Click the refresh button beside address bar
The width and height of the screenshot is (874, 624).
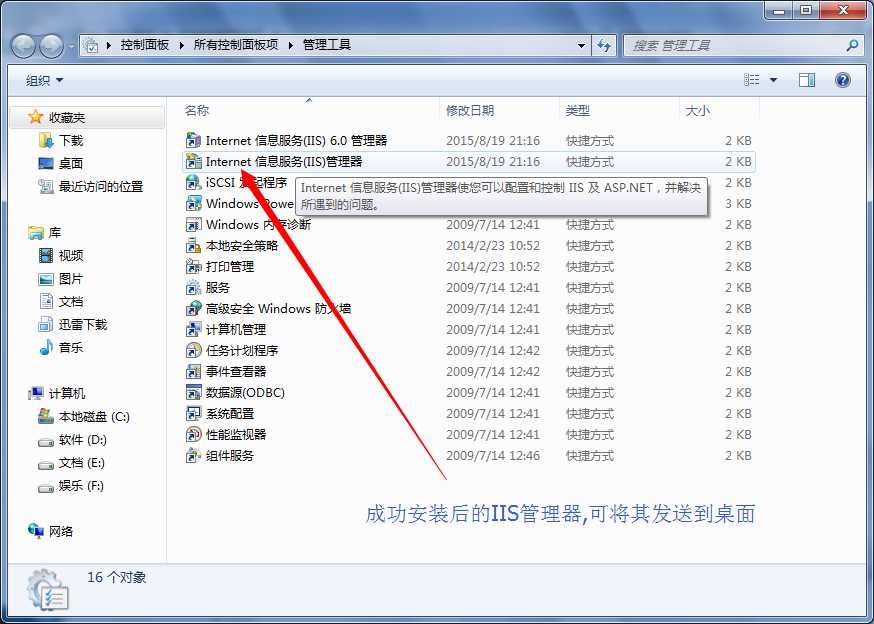point(604,45)
